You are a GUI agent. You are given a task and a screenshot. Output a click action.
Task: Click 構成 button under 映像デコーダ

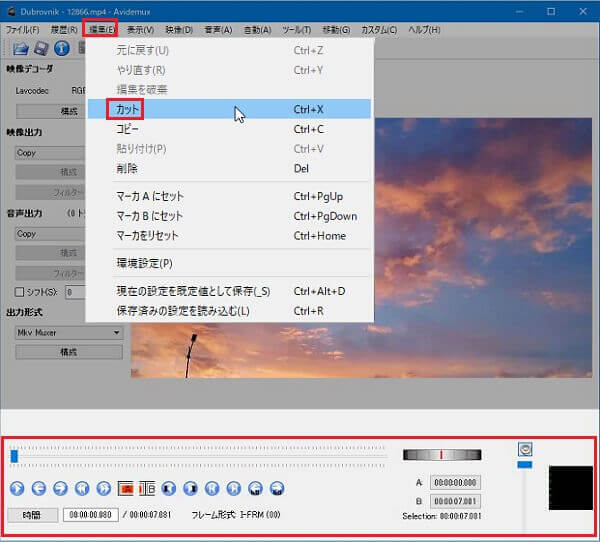[x=50, y=111]
